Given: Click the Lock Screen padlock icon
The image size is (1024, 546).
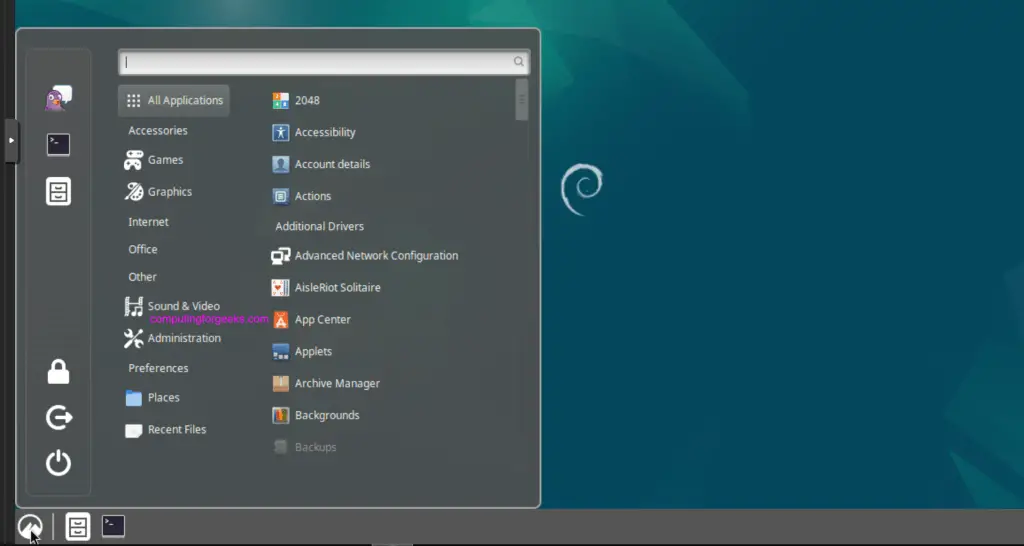Looking at the screenshot, I should [x=58, y=372].
